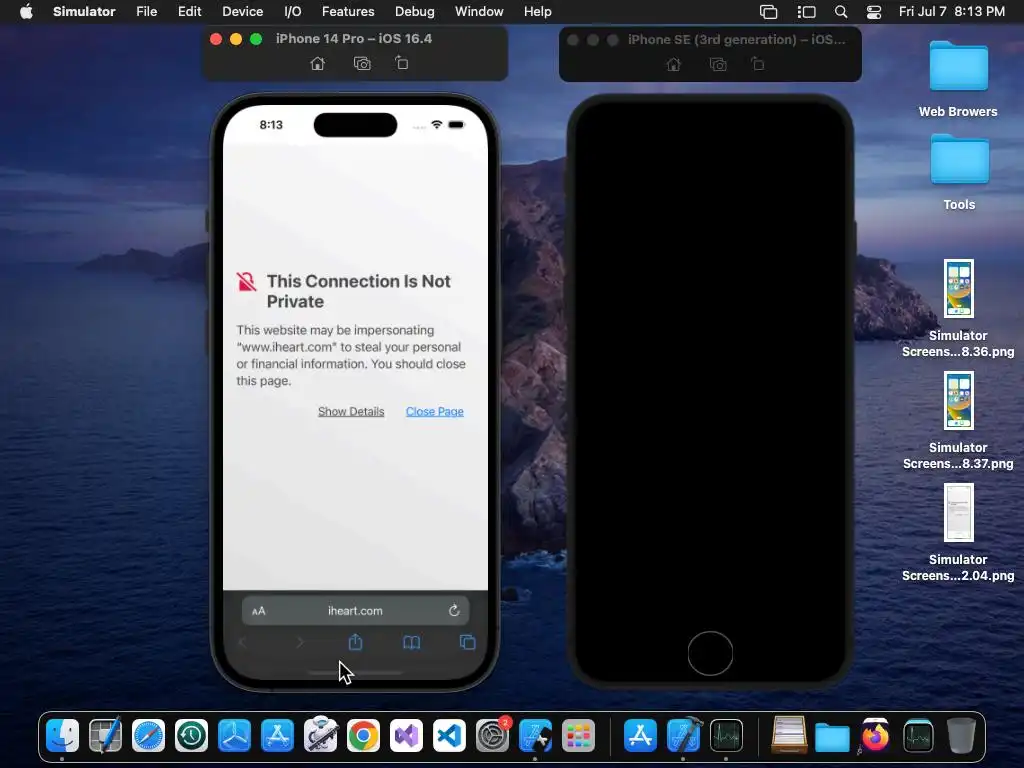
Task: Open Finder from the Dock
Action: tap(63, 735)
